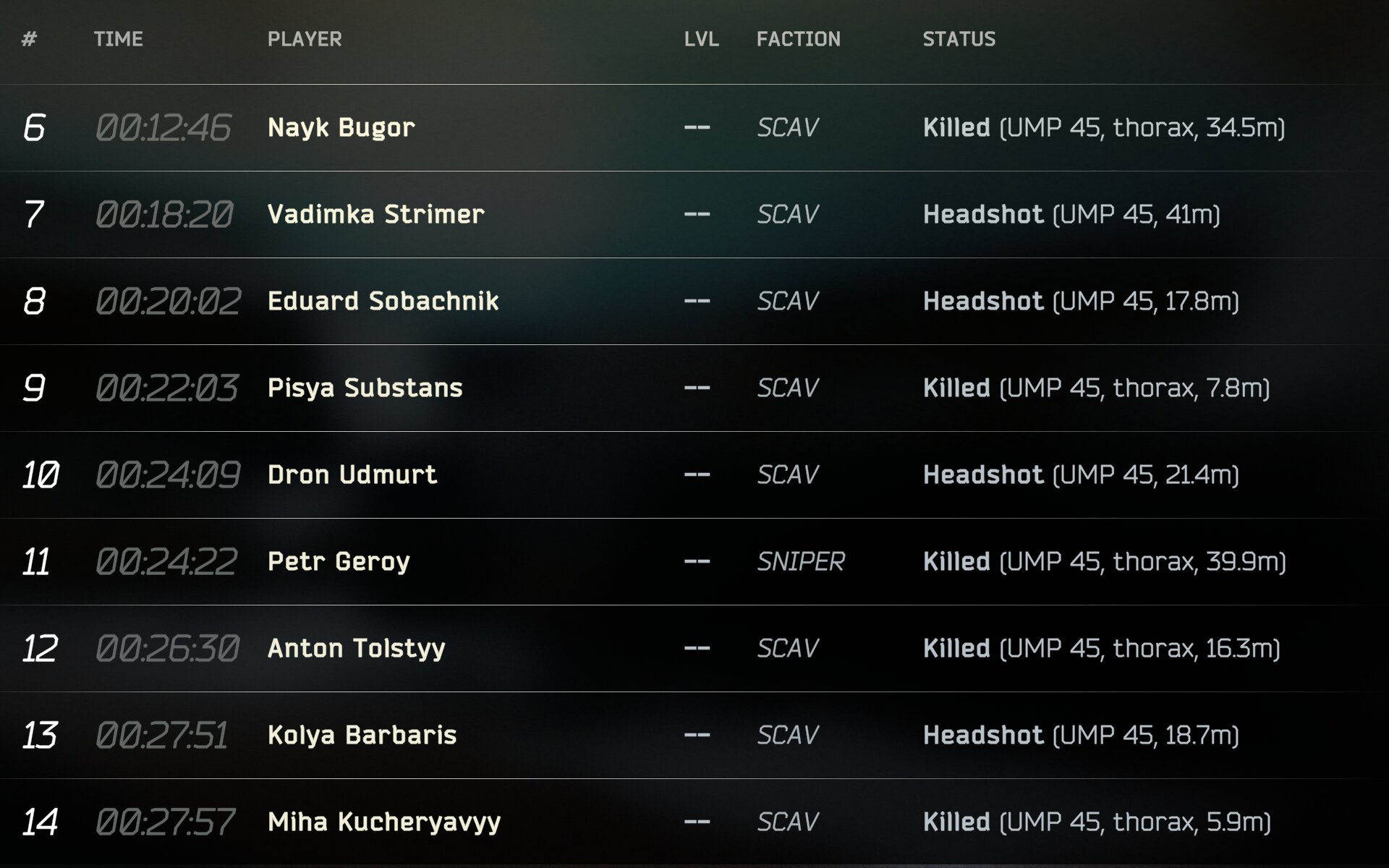The width and height of the screenshot is (1389, 868).
Task: Click the Eduard Sobachnik headshot entry
Action: (382, 302)
